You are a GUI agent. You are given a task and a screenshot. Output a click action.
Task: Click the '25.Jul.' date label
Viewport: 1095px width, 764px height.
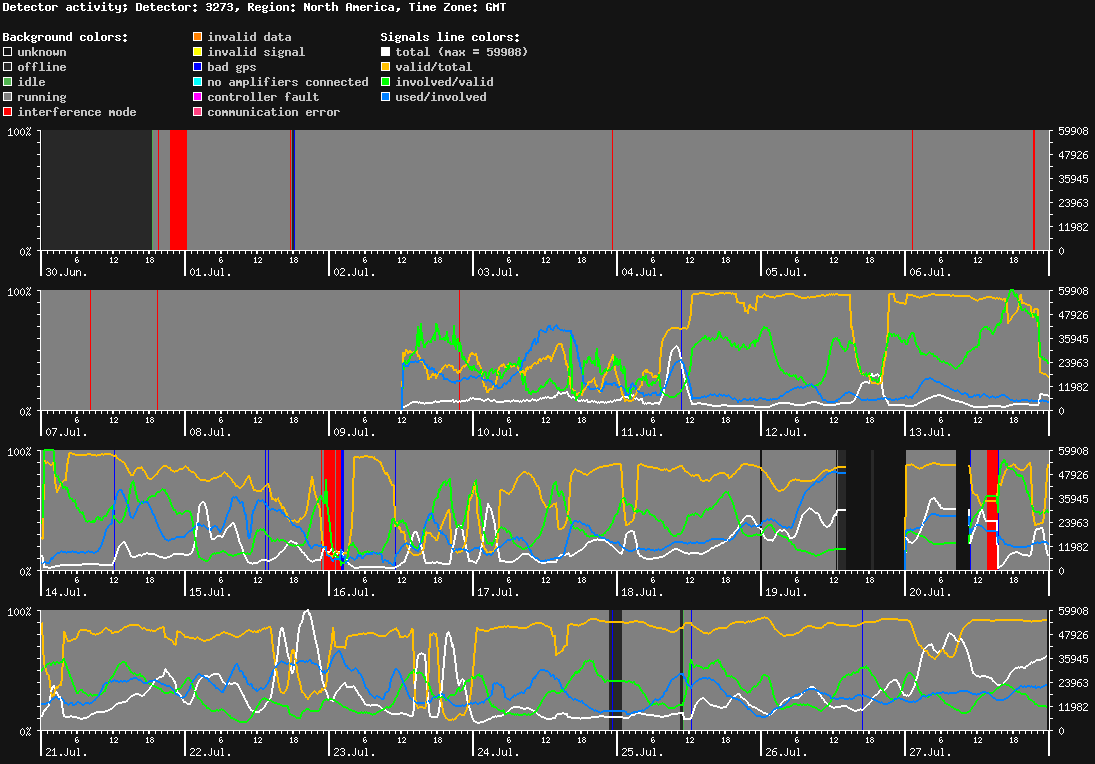(x=642, y=752)
